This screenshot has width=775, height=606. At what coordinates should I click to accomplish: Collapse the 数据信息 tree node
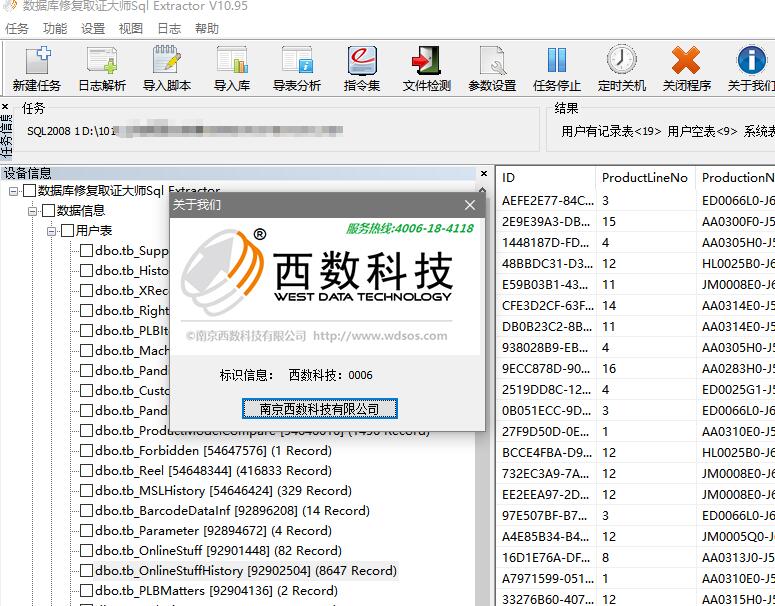pos(32,211)
